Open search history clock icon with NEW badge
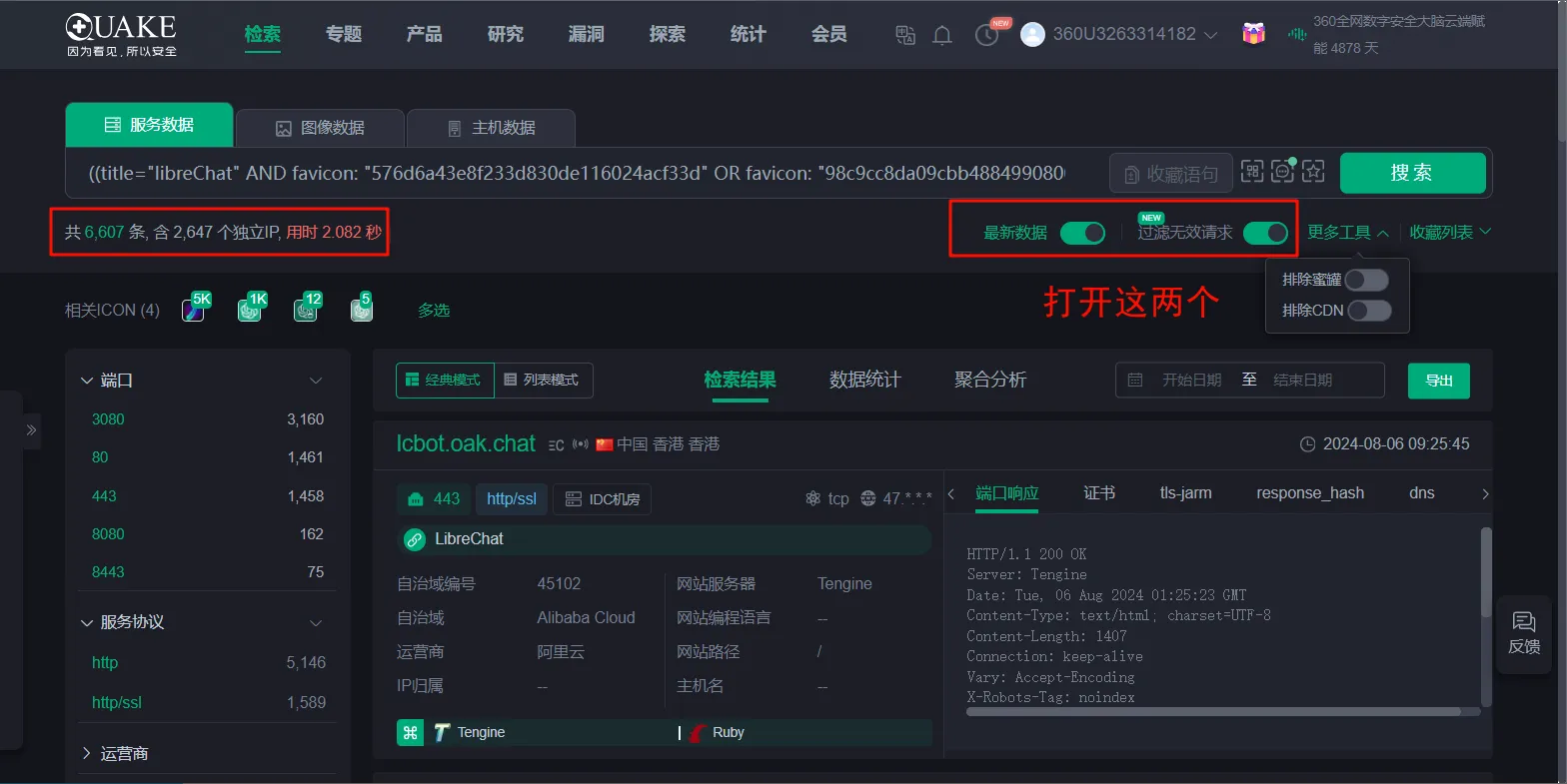 986,35
